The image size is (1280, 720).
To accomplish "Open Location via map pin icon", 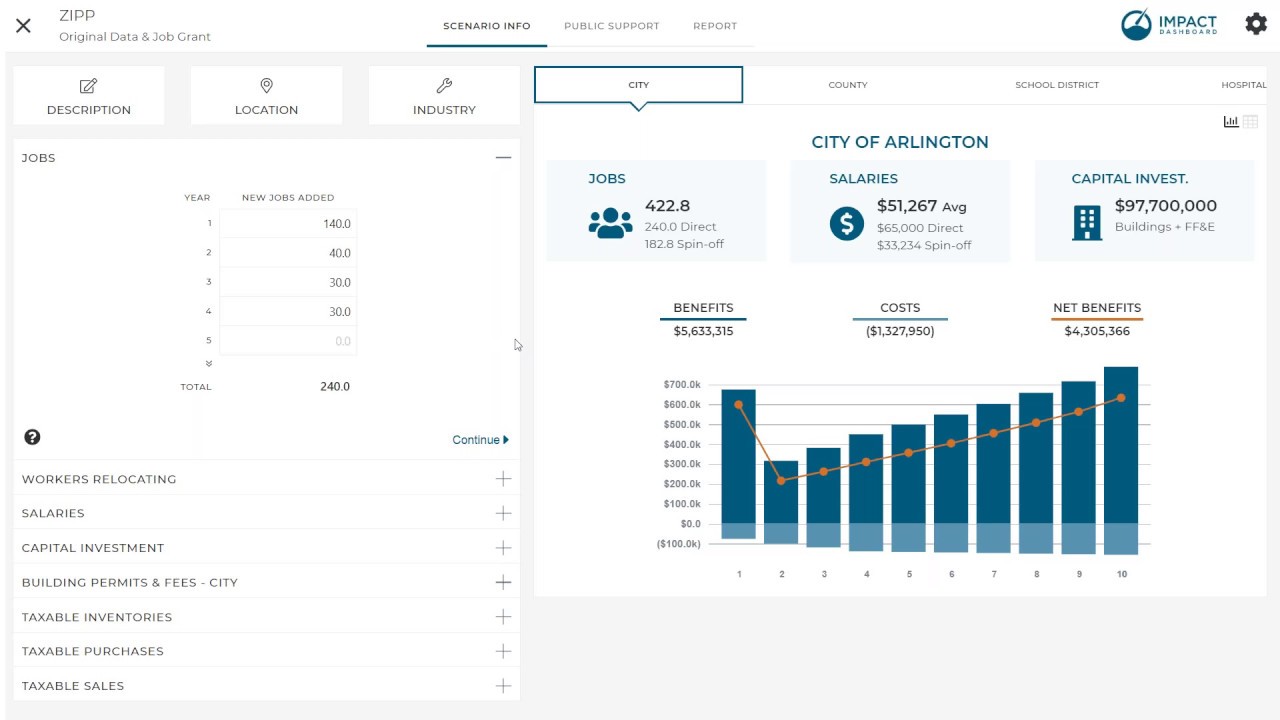I will [266, 86].
